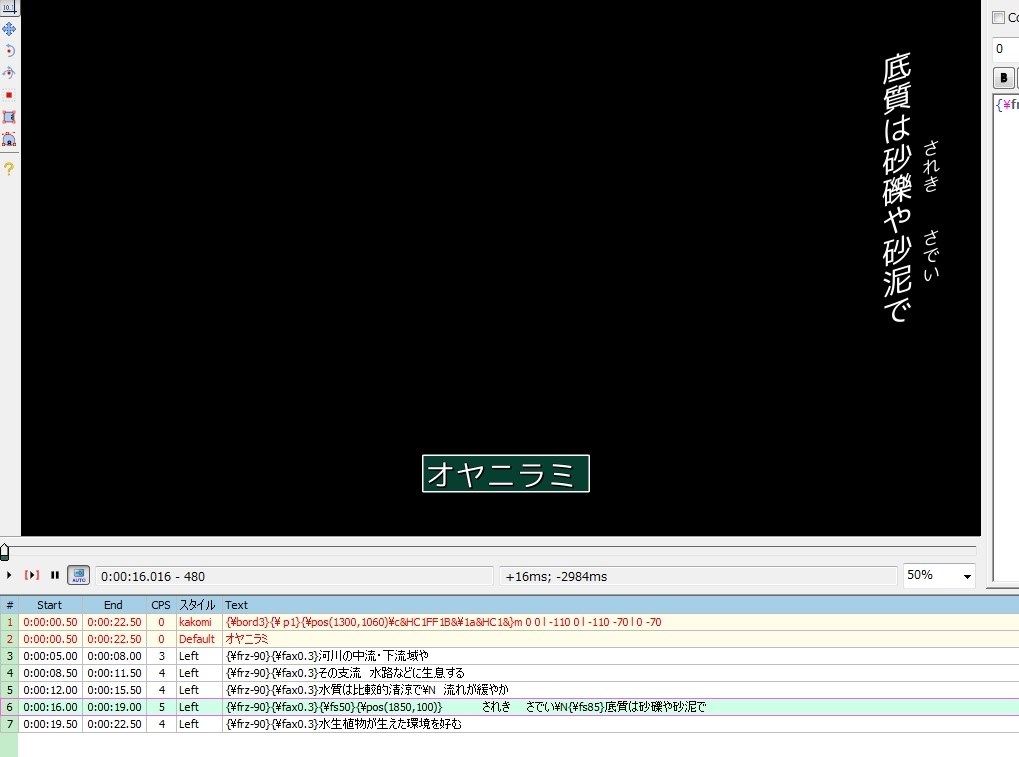1019x757 pixels.
Task: Click start time 0:00:19.50
Action: click(50, 723)
